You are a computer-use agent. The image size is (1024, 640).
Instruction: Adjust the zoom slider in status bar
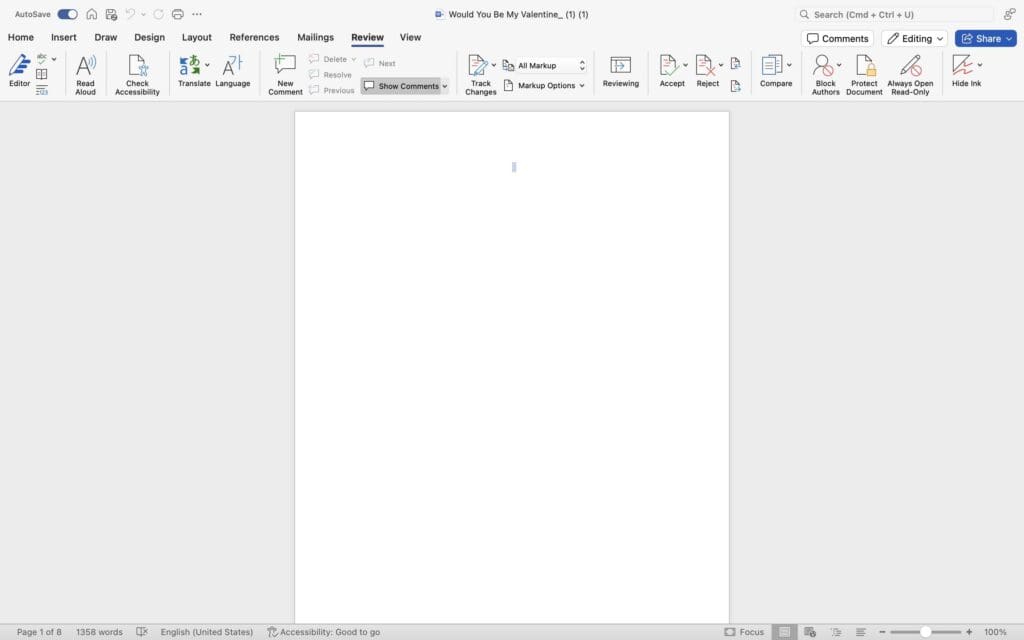926,632
